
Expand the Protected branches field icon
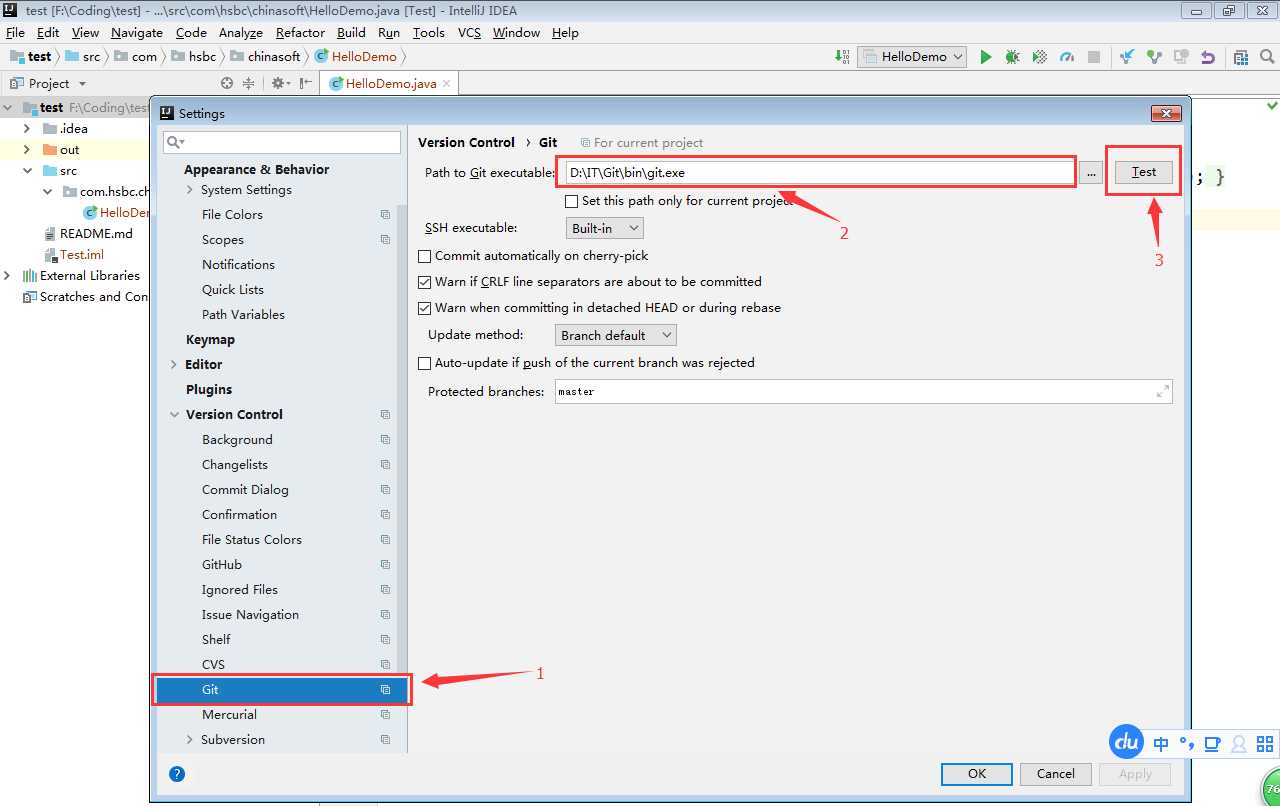click(x=1162, y=392)
